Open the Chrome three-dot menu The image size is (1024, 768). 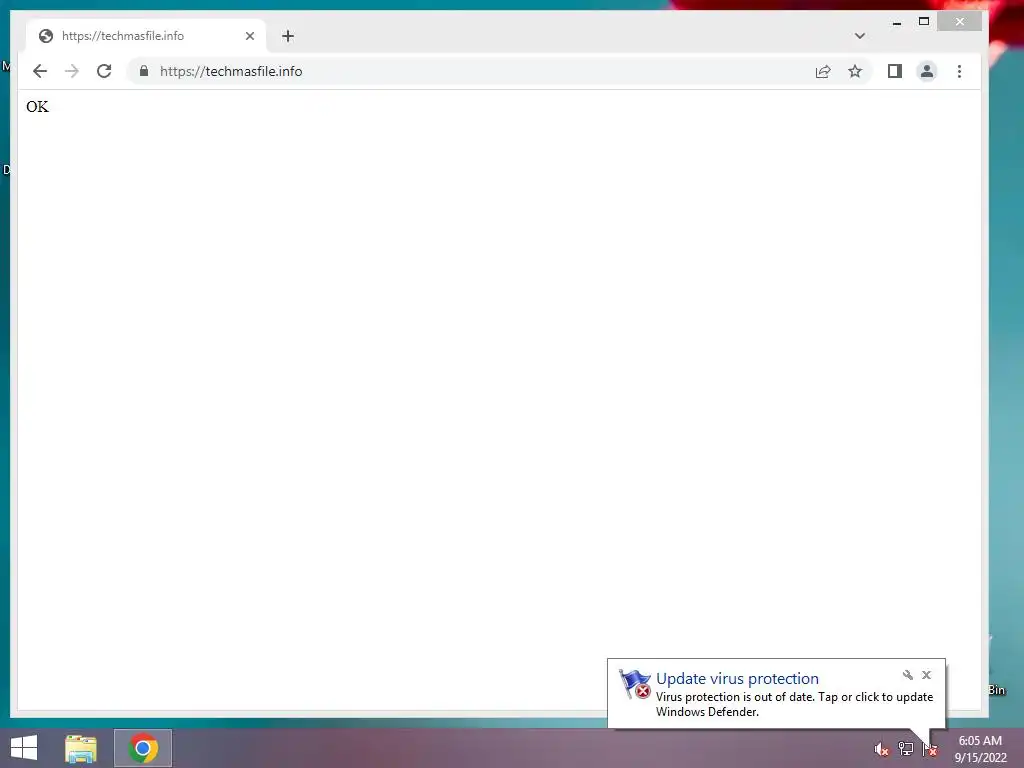(959, 71)
